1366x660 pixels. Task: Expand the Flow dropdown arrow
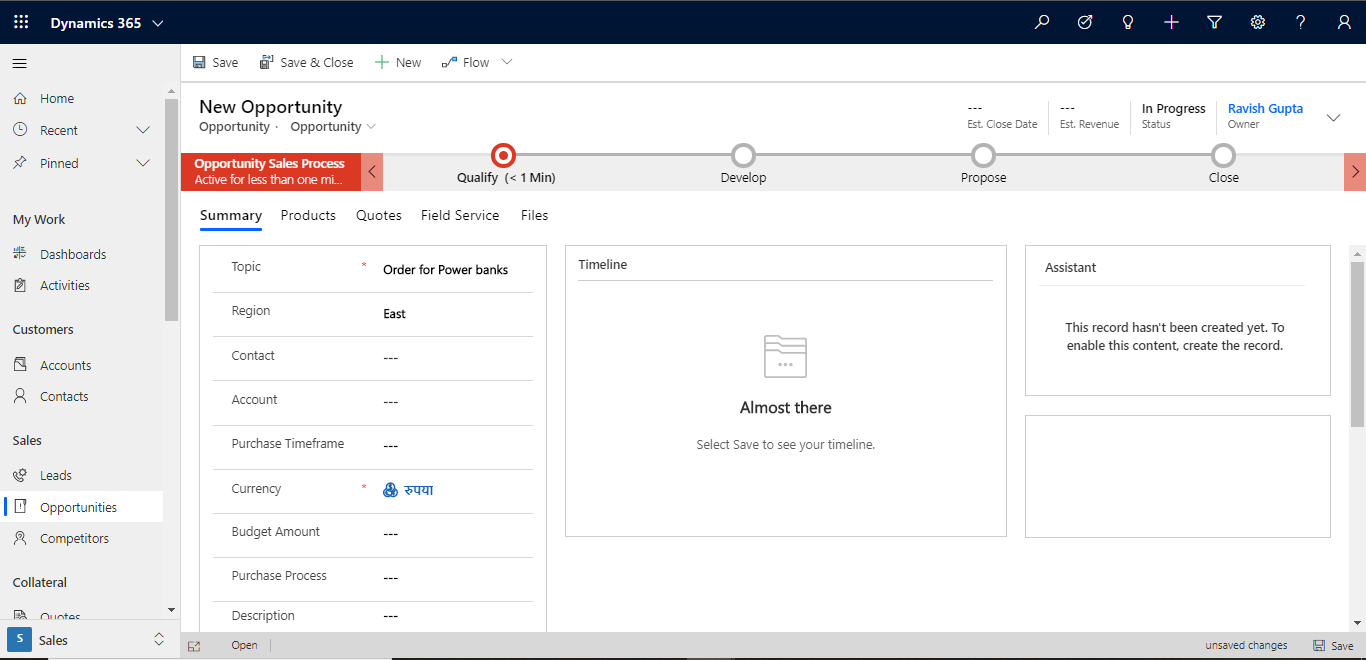(507, 62)
